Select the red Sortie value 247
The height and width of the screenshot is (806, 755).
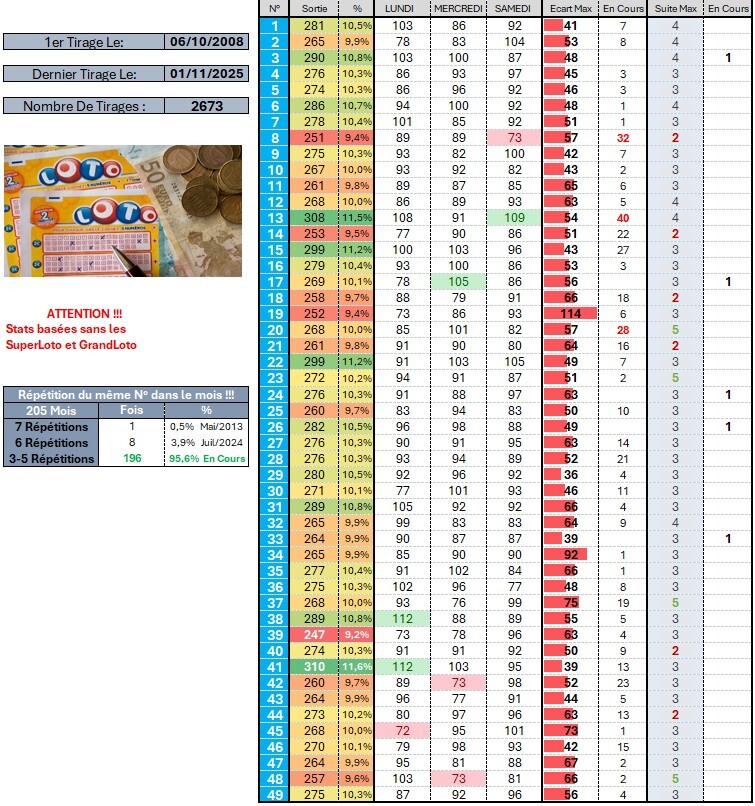click(x=314, y=634)
